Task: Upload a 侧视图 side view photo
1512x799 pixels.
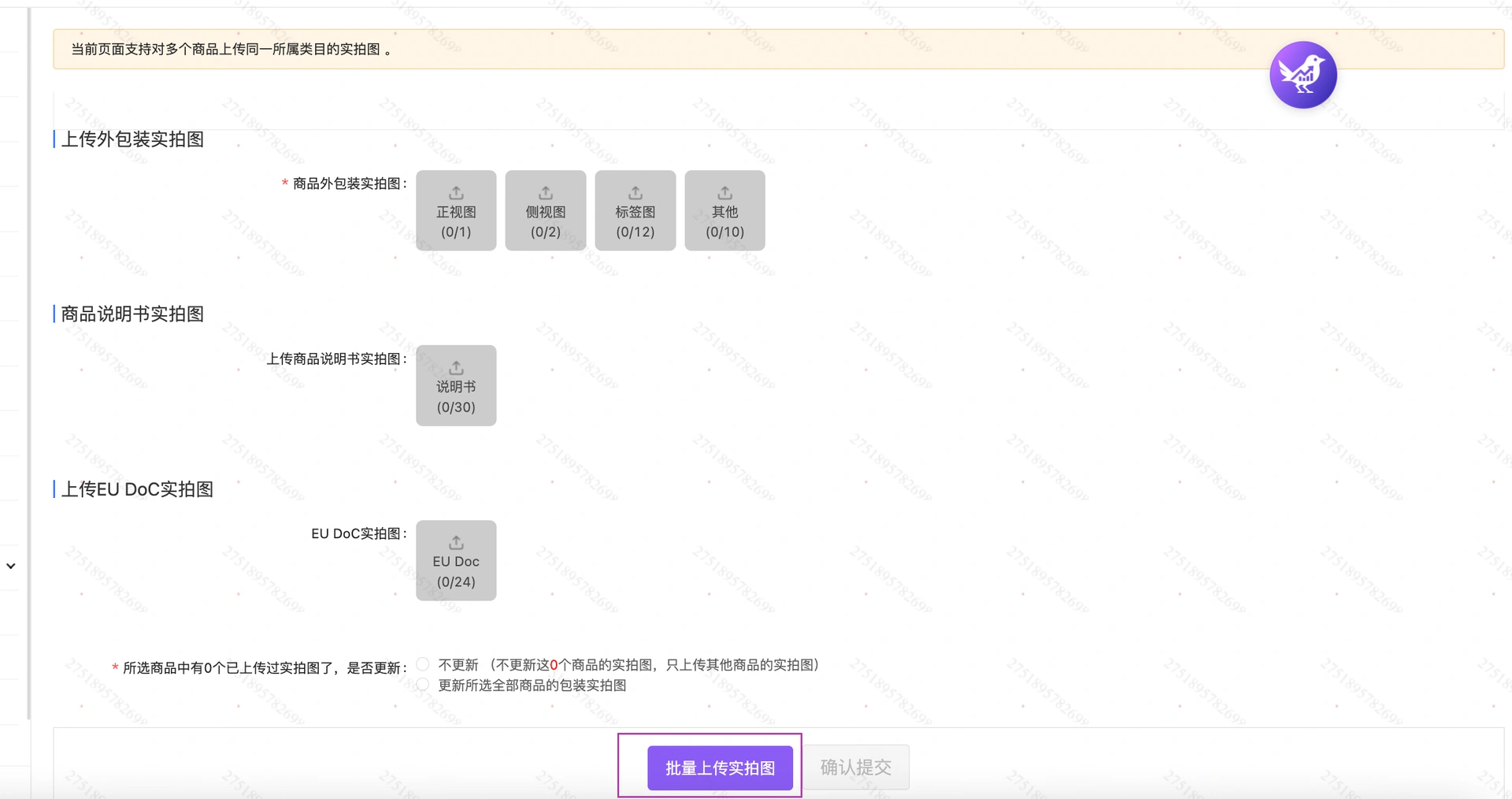Action: coord(546,210)
